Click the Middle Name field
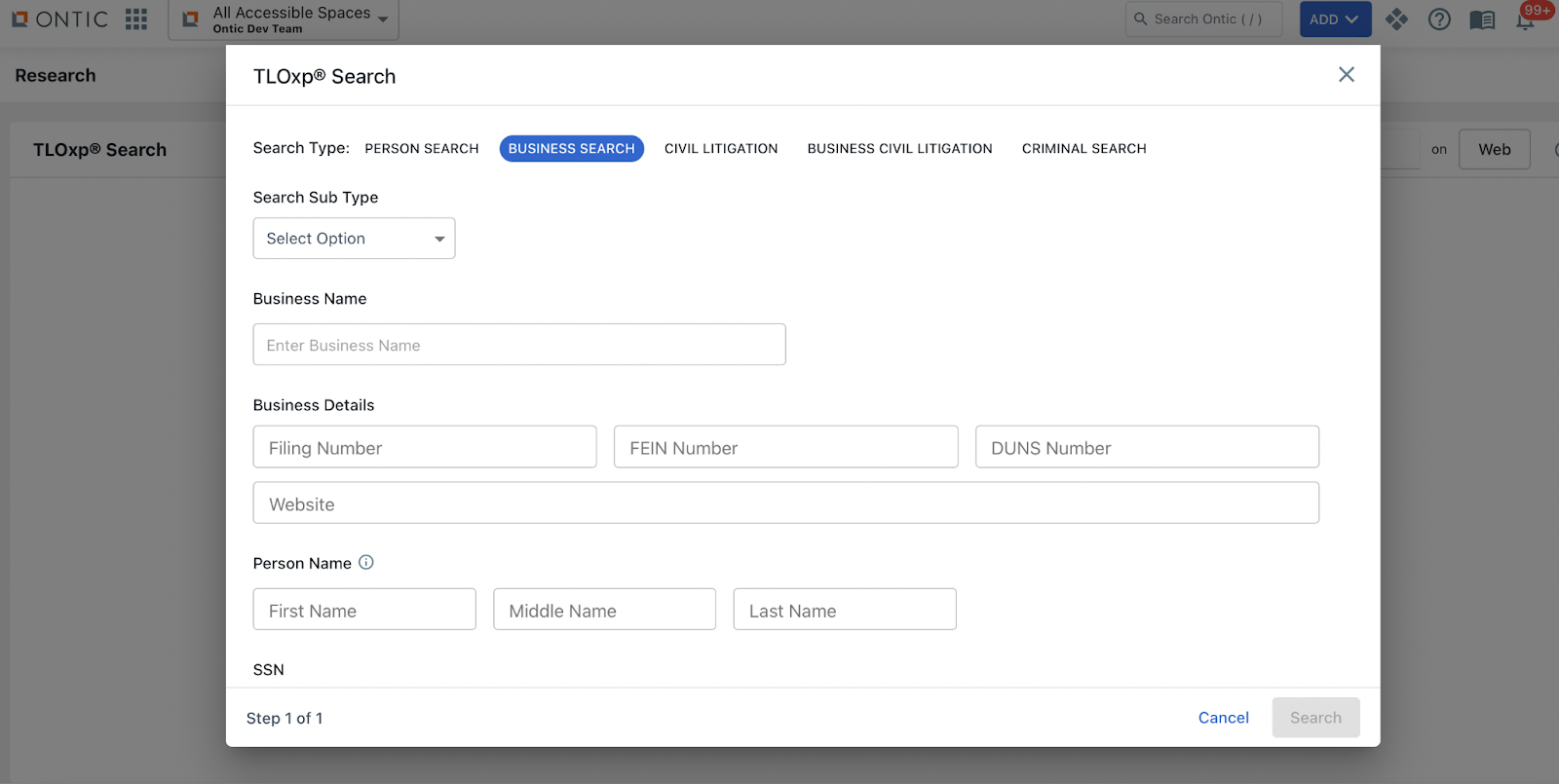Screen dimensions: 1559x784 coord(604,610)
